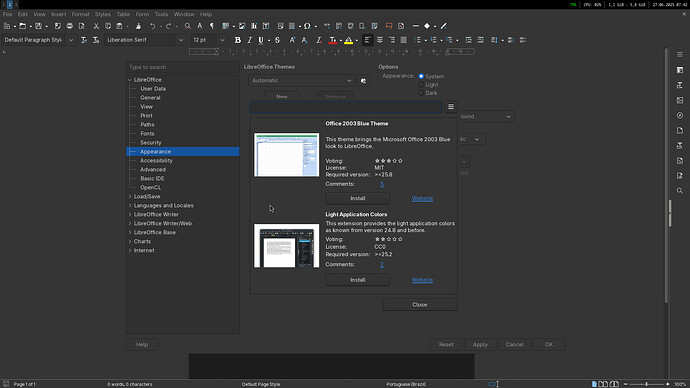Select the Dark appearance radio button

pos(421,93)
